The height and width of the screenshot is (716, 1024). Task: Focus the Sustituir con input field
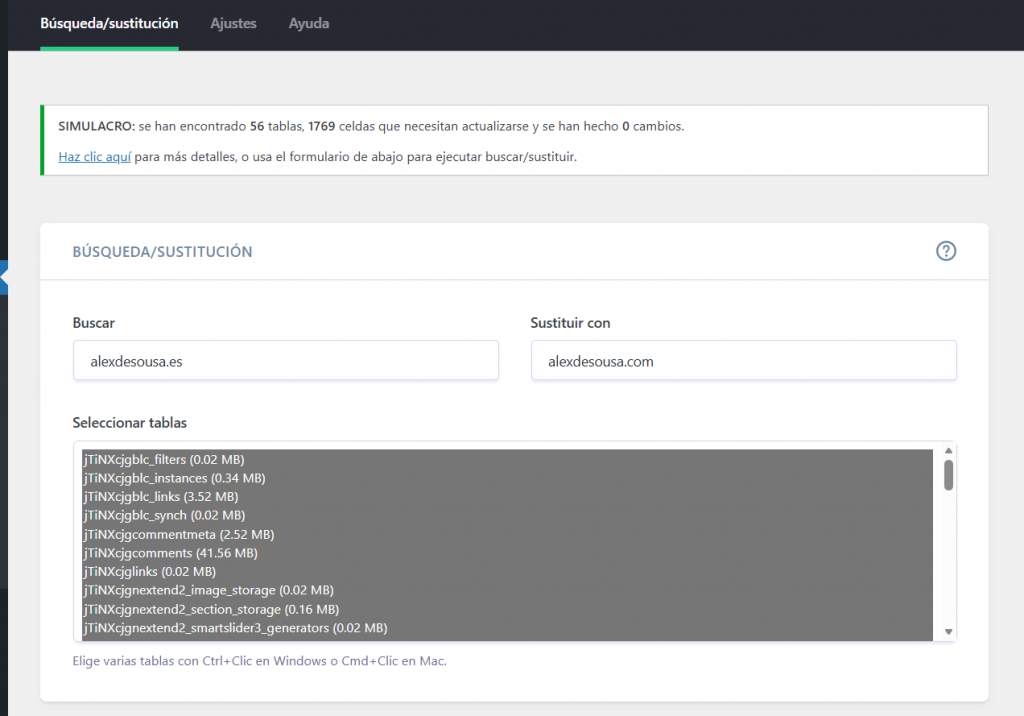(743, 361)
